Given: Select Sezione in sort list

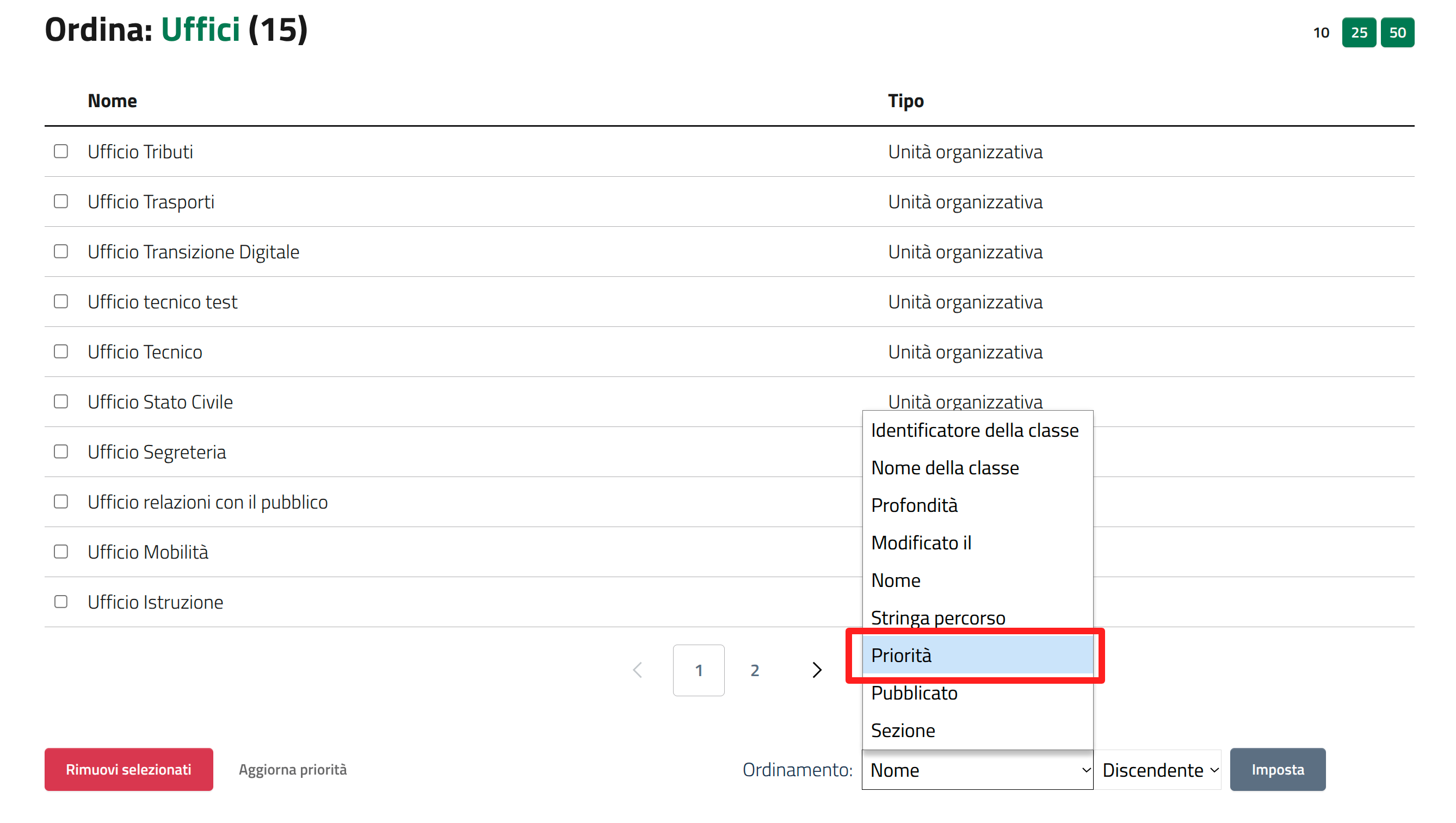Looking at the screenshot, I should [977, 731].
